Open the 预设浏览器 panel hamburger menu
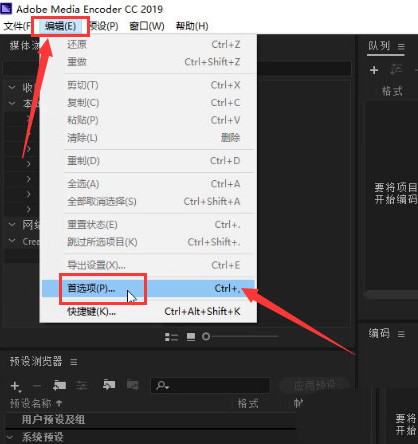The width and height of the screenshot is (418, 444). pyautogui.click(x=74, y=362)
